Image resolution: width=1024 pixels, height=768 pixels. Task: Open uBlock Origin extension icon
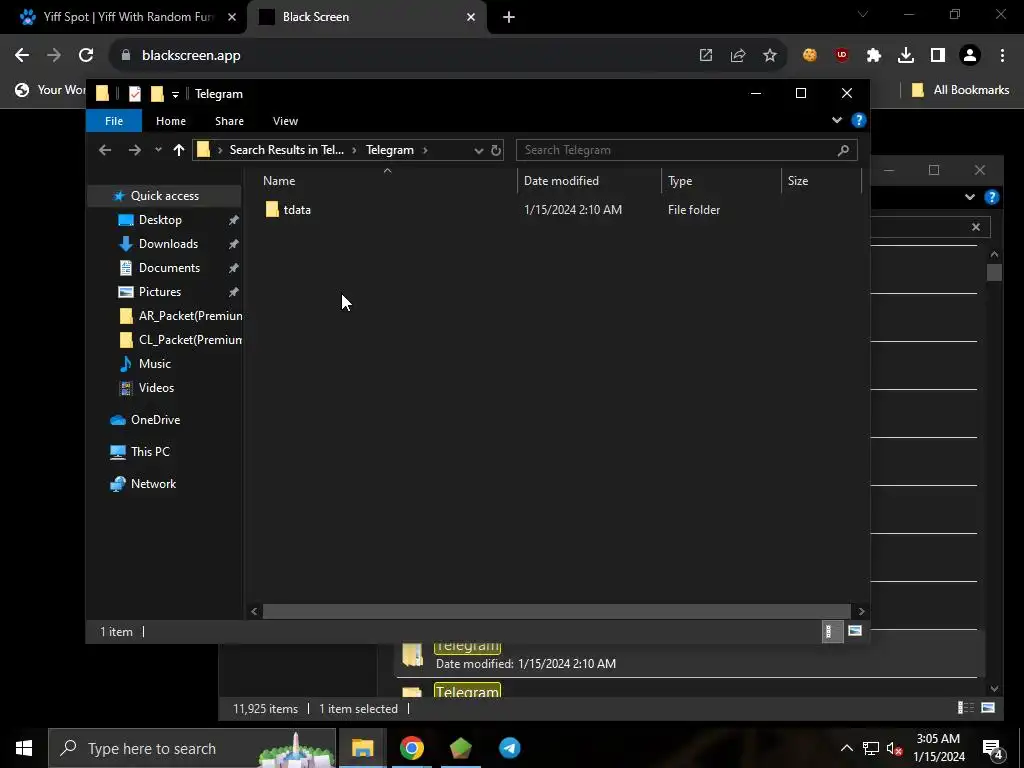pyautogui.click(x=842, y=56)
